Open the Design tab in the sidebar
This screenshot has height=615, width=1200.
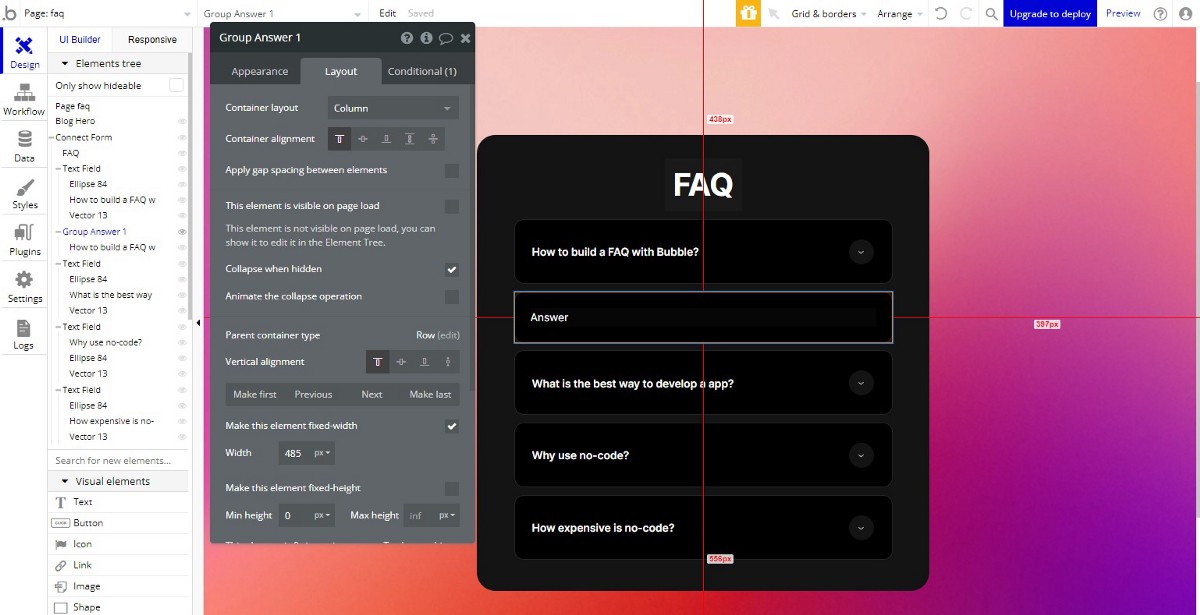24,52
